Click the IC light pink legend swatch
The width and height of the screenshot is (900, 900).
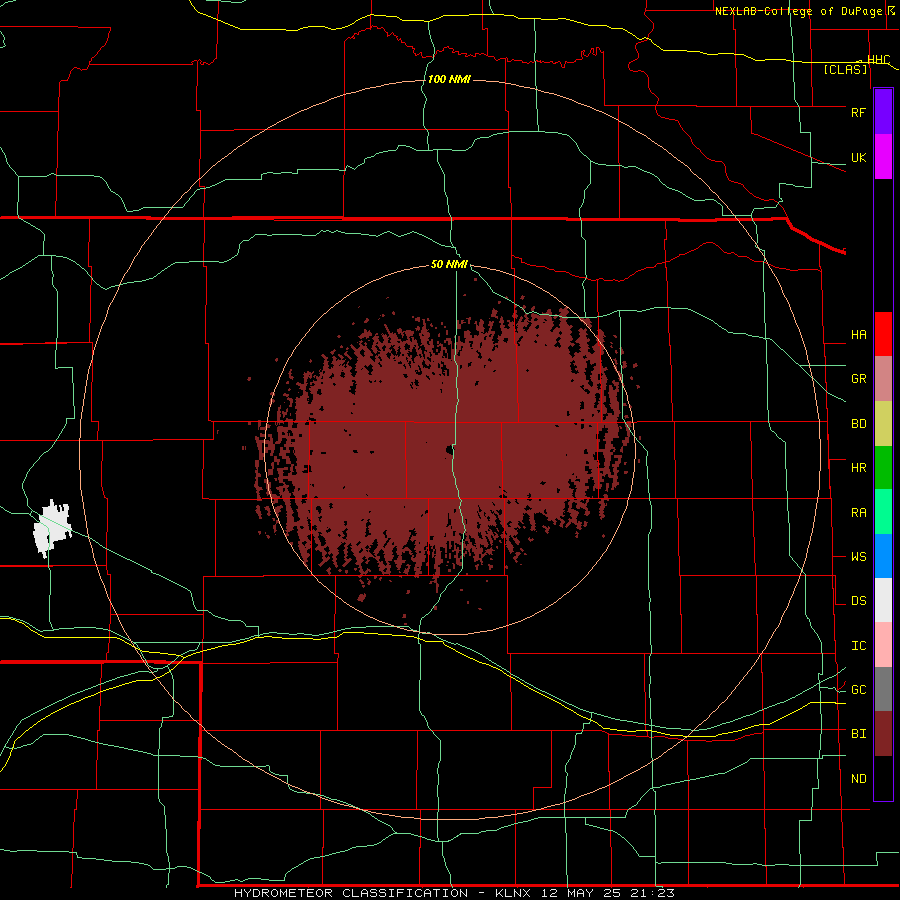coord(883,645)
